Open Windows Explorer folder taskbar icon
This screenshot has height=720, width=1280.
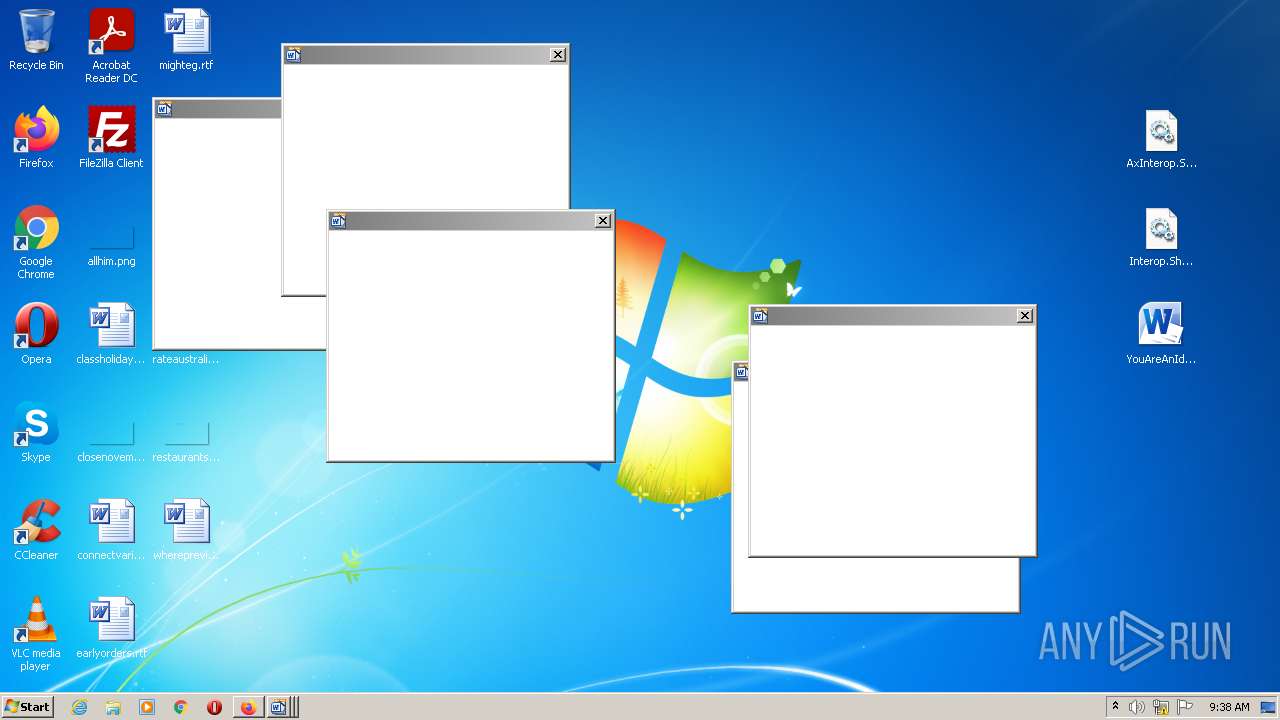pyautogui.click(x=113, y=707)
